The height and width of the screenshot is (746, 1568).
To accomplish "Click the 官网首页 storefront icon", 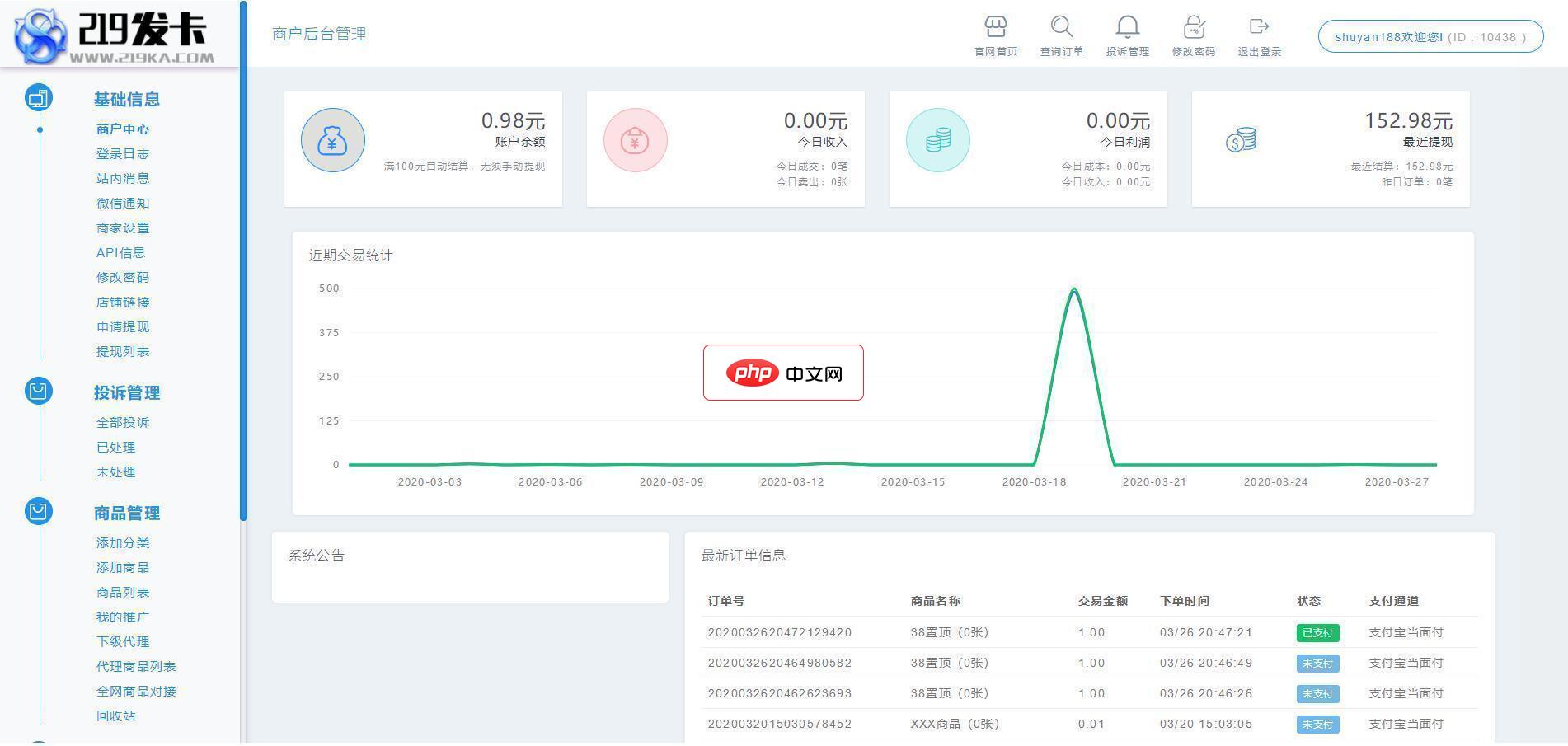I will point(995,26).
